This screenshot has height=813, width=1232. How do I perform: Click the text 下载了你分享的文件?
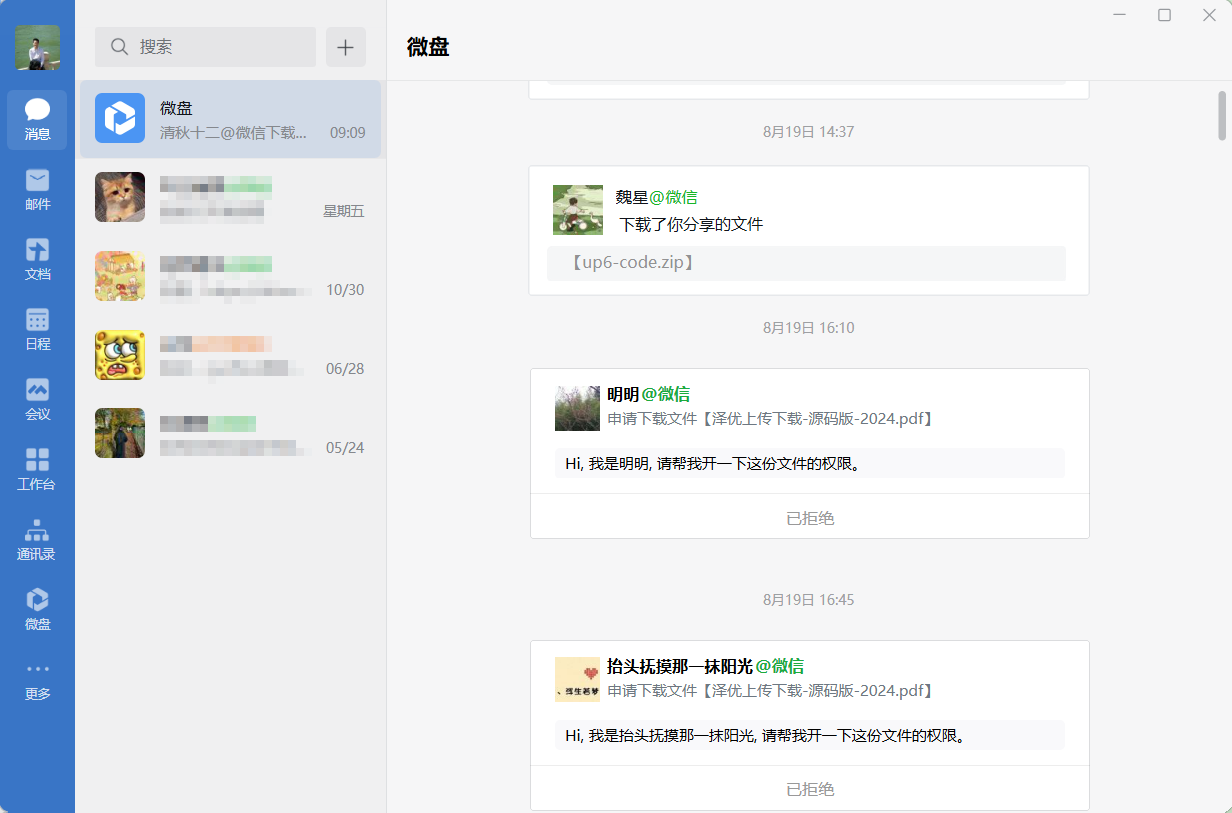click(691, 224)
